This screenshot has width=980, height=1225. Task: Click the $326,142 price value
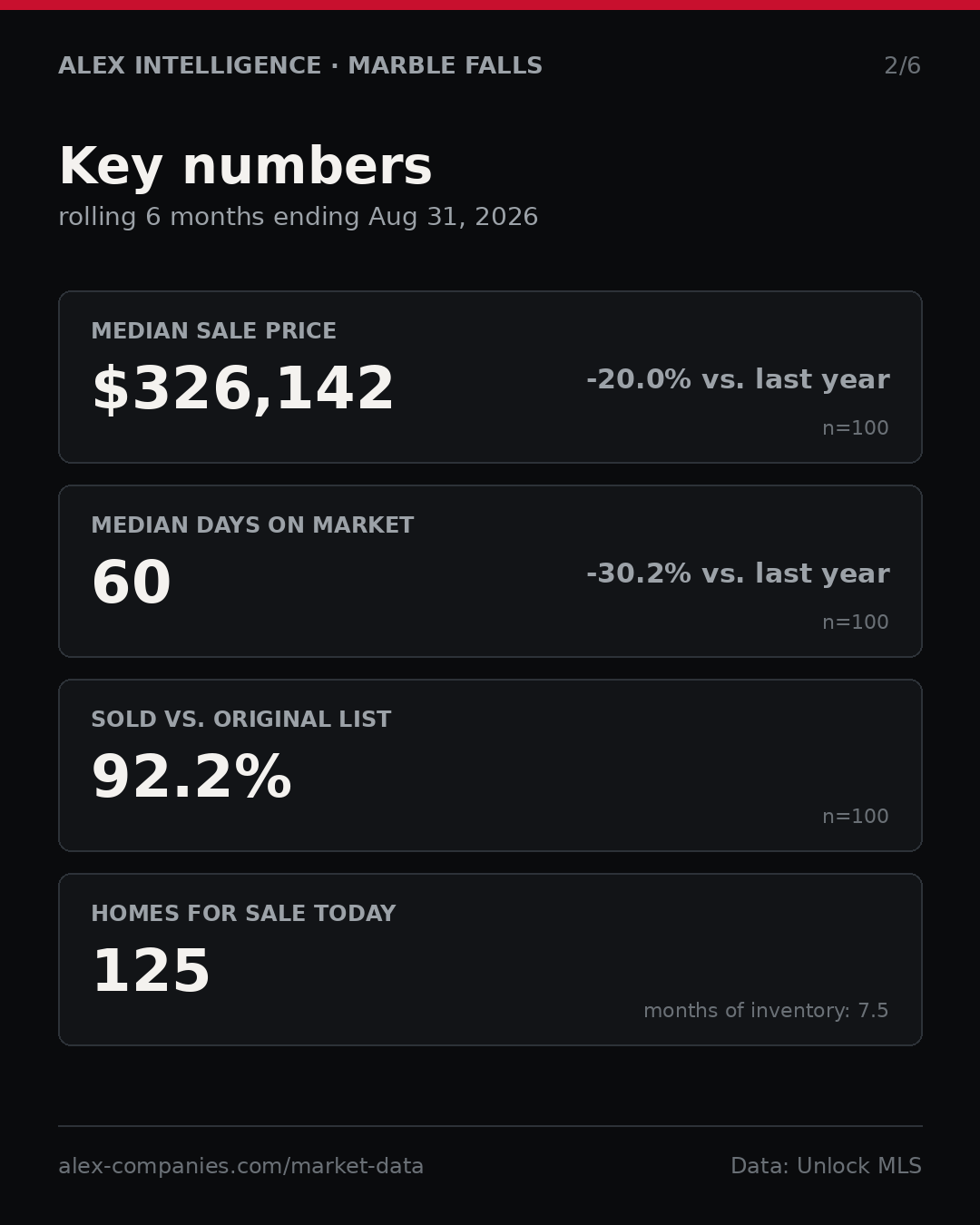(243, 389)
